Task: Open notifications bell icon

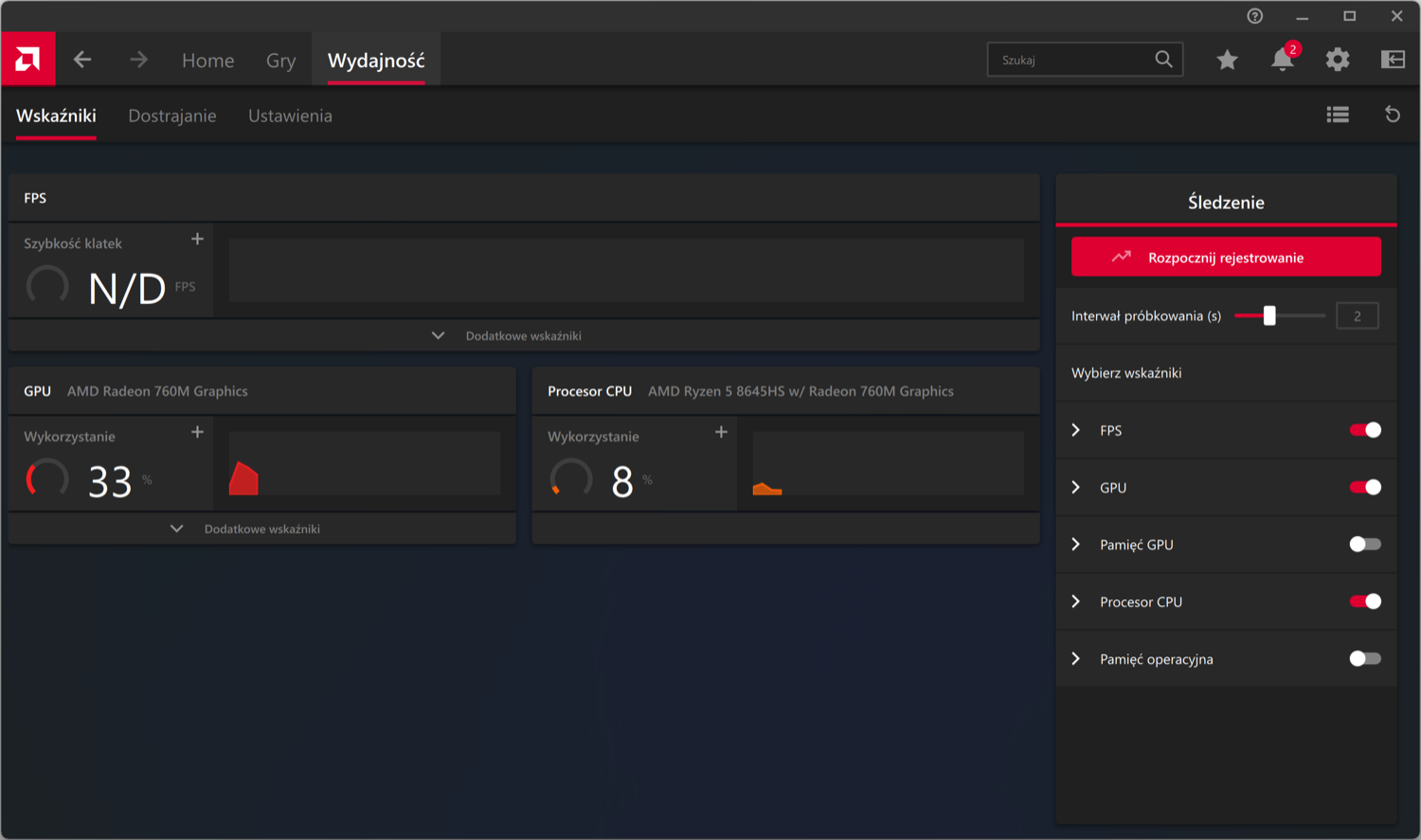Action: click(x=1282, y=60)
